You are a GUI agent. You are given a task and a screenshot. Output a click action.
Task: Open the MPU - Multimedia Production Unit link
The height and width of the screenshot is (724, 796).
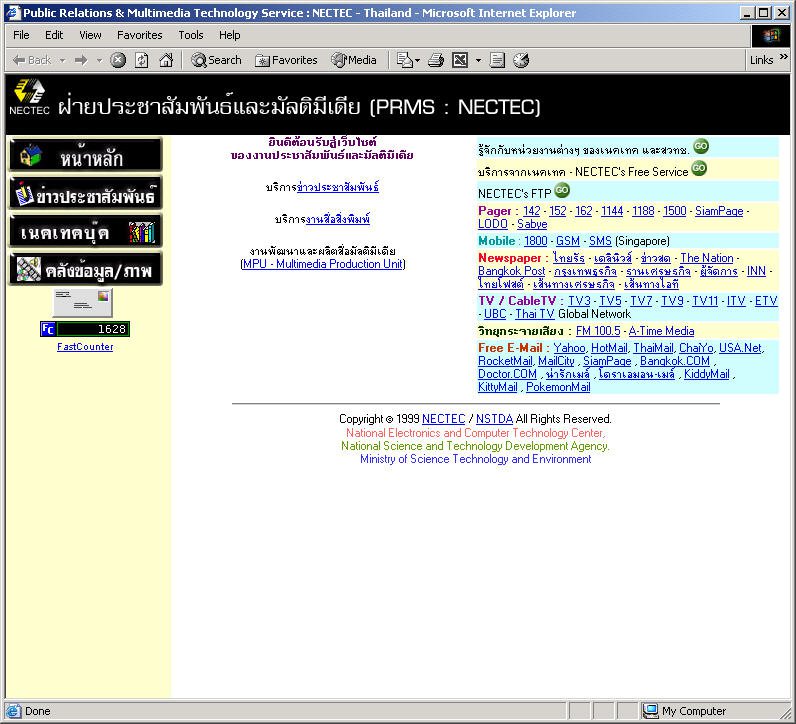click(x=323, y=264)
